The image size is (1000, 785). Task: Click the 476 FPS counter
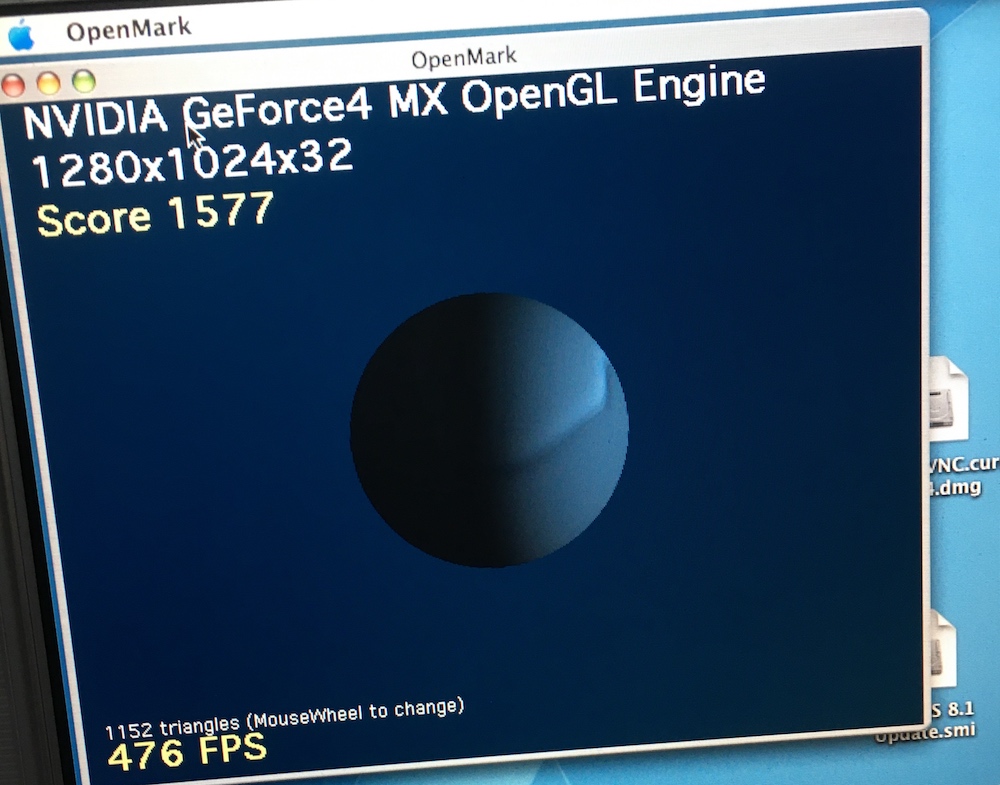[187, 751]
